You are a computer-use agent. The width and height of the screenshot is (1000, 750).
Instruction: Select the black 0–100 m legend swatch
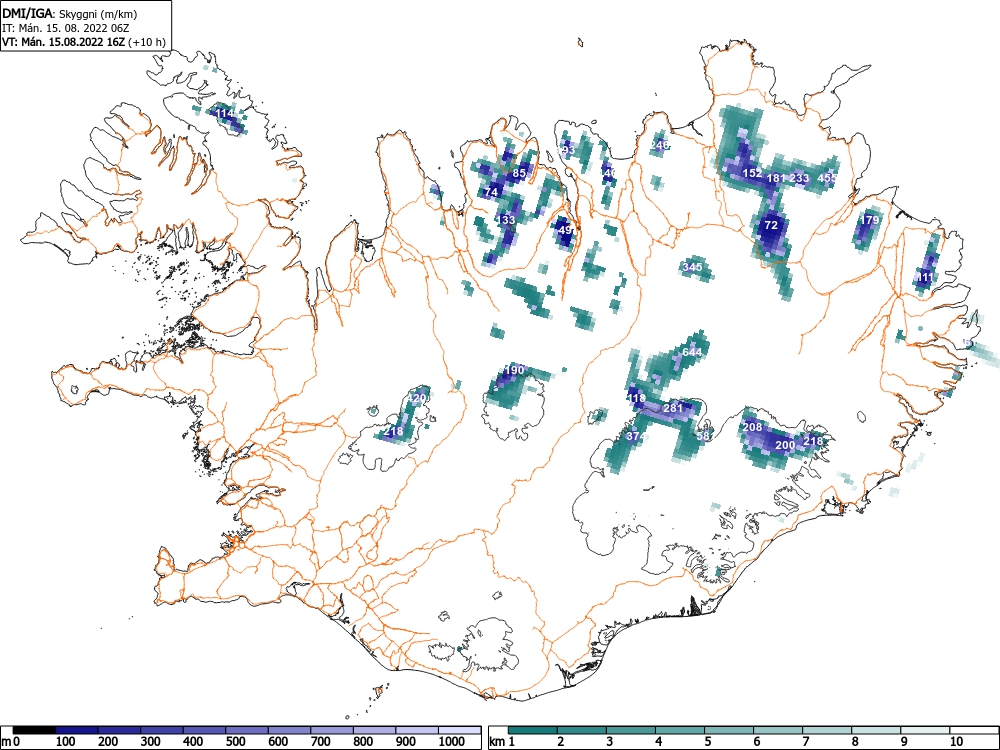click(34, 730)
